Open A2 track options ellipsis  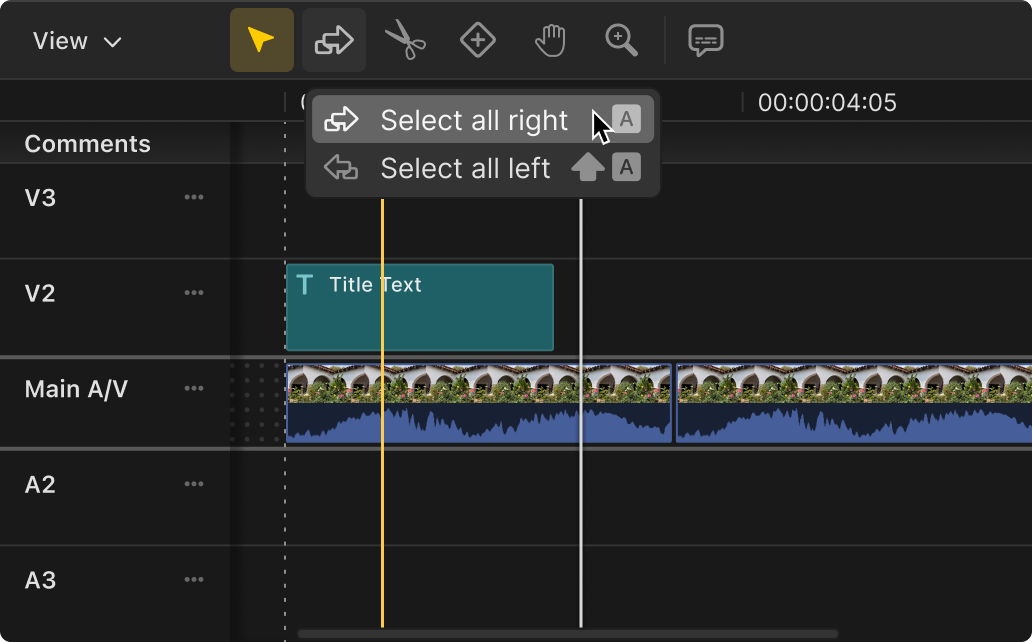tap(194, 484)
